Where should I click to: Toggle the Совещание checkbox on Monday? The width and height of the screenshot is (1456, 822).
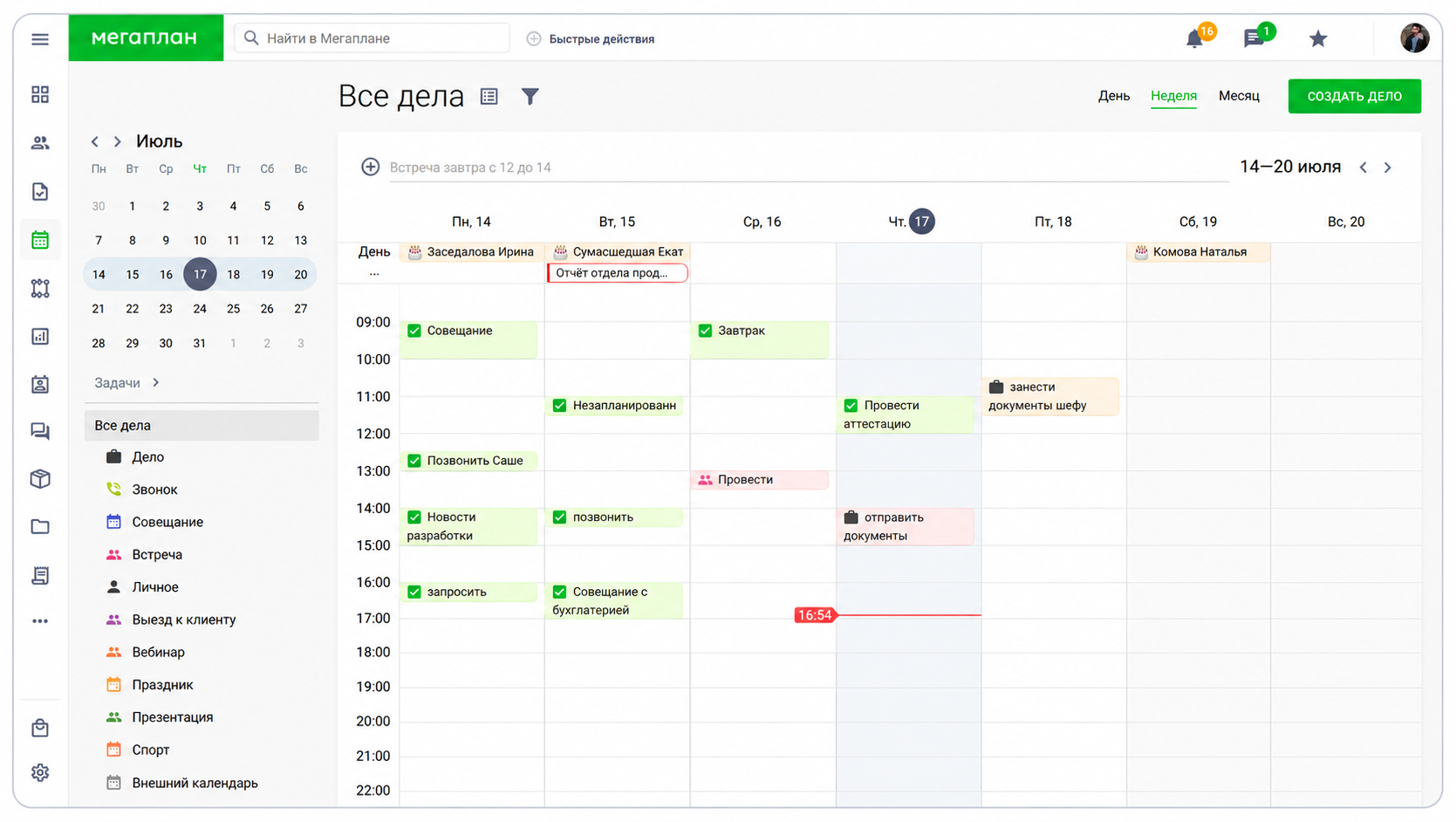pyautogui.click(x=414, y=331)
